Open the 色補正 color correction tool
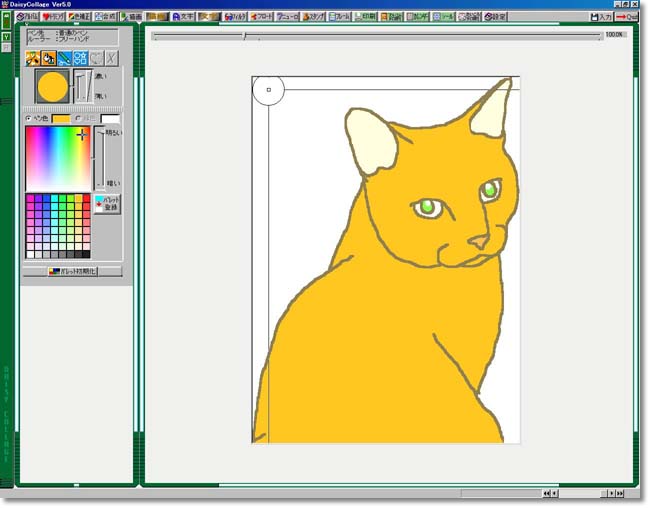650x508 pixels. click(79, 17)
